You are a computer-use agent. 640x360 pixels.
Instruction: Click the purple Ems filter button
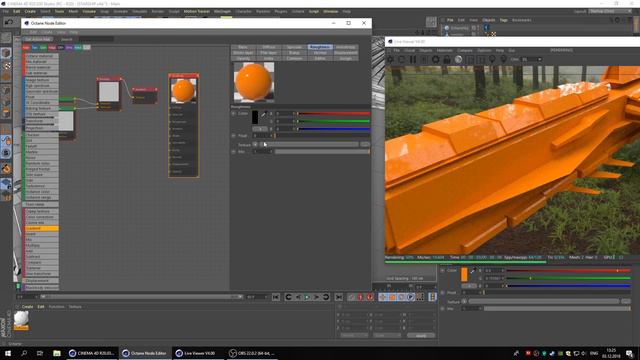click(x=69, y=47)
